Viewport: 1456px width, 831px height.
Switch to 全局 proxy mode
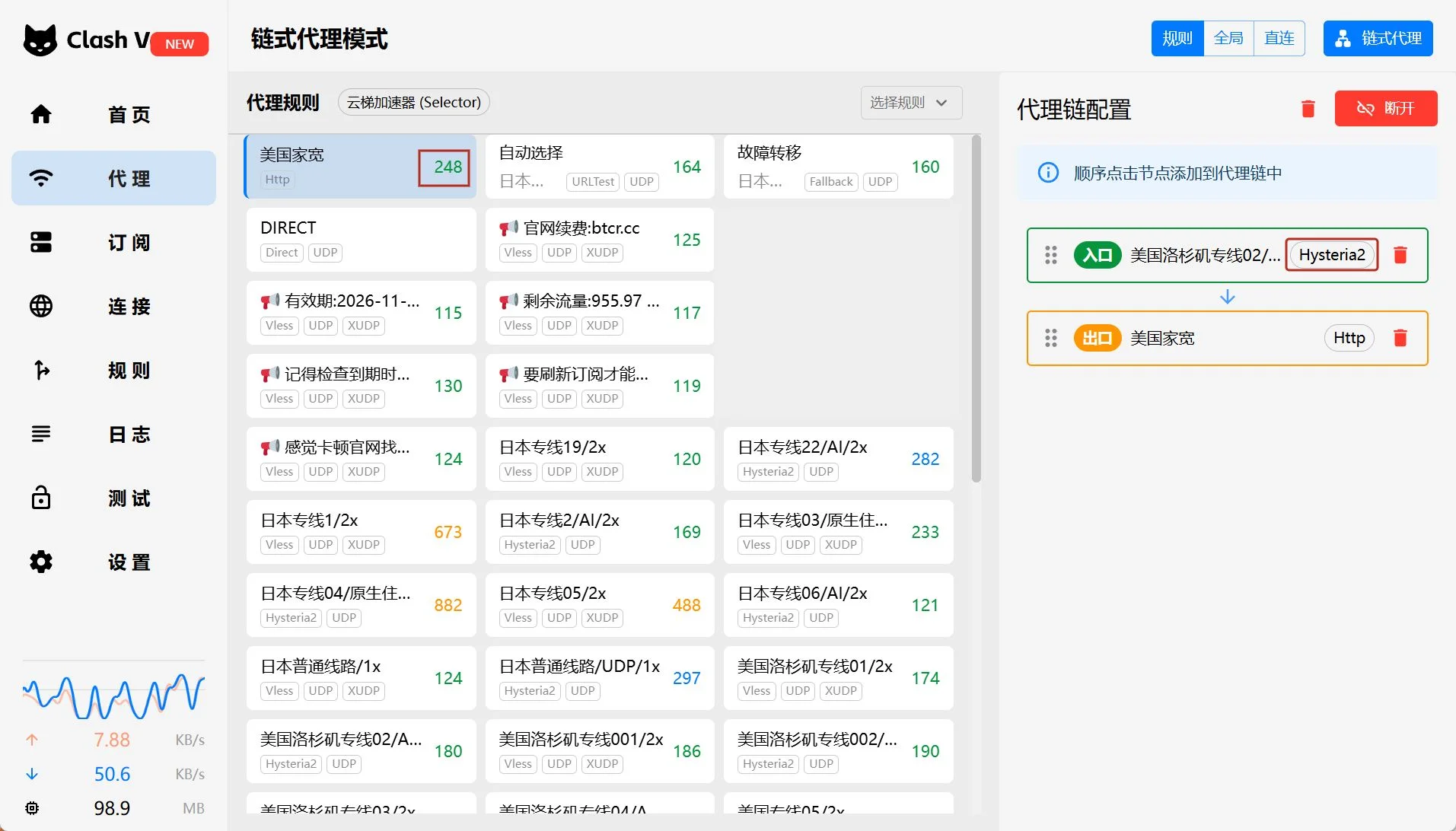click(x=1228, y=38)
